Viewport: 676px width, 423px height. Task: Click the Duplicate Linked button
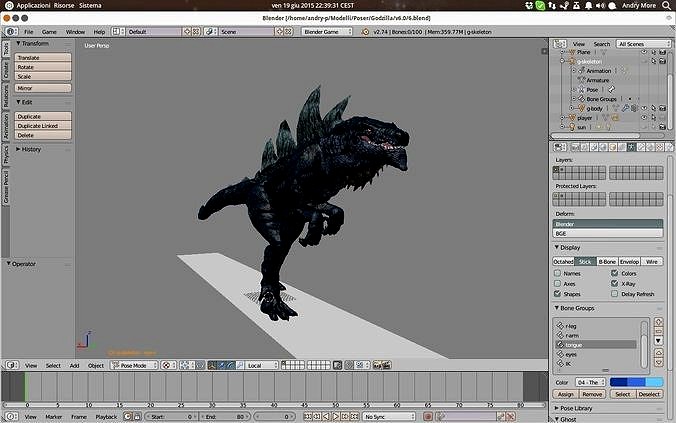43,126
